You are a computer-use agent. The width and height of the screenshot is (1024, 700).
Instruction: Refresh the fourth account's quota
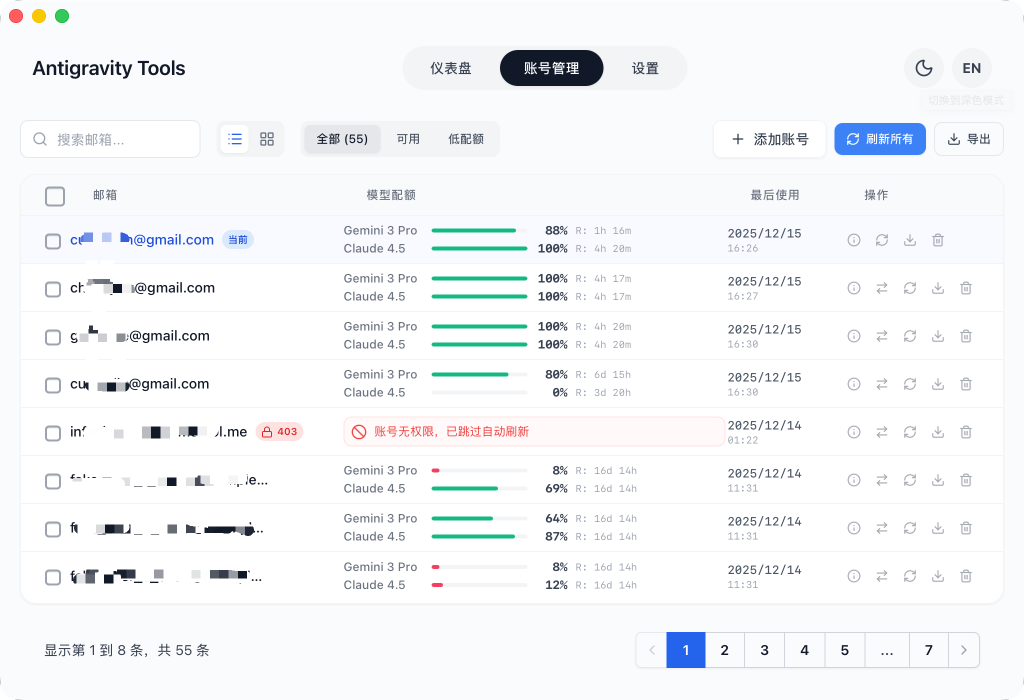[909, 384]
